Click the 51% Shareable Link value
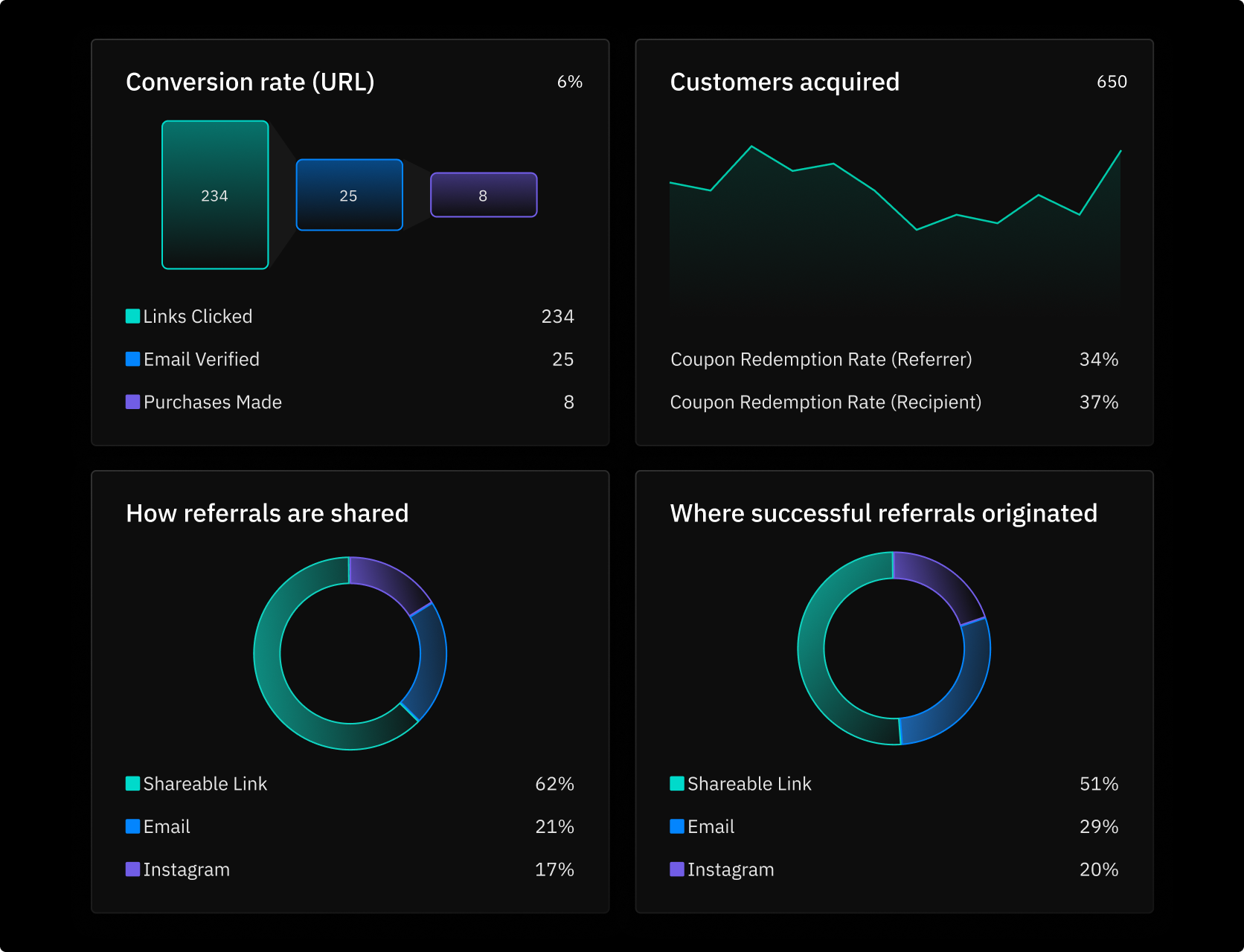The height and width of the screenshot is (952, 1244). point(1099,784)
